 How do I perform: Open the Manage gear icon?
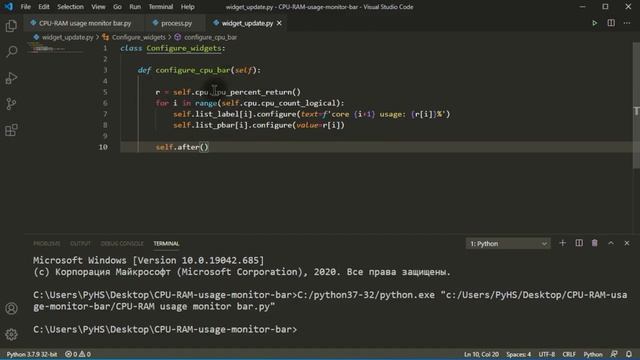11,334
